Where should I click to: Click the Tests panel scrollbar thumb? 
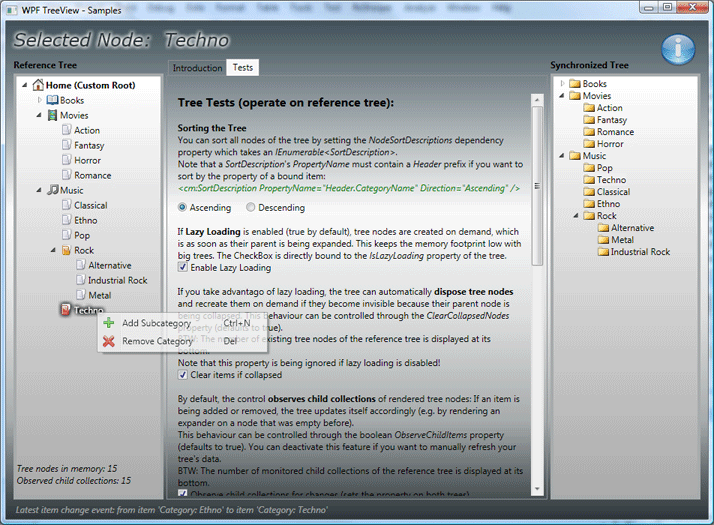tap(537, 185)
